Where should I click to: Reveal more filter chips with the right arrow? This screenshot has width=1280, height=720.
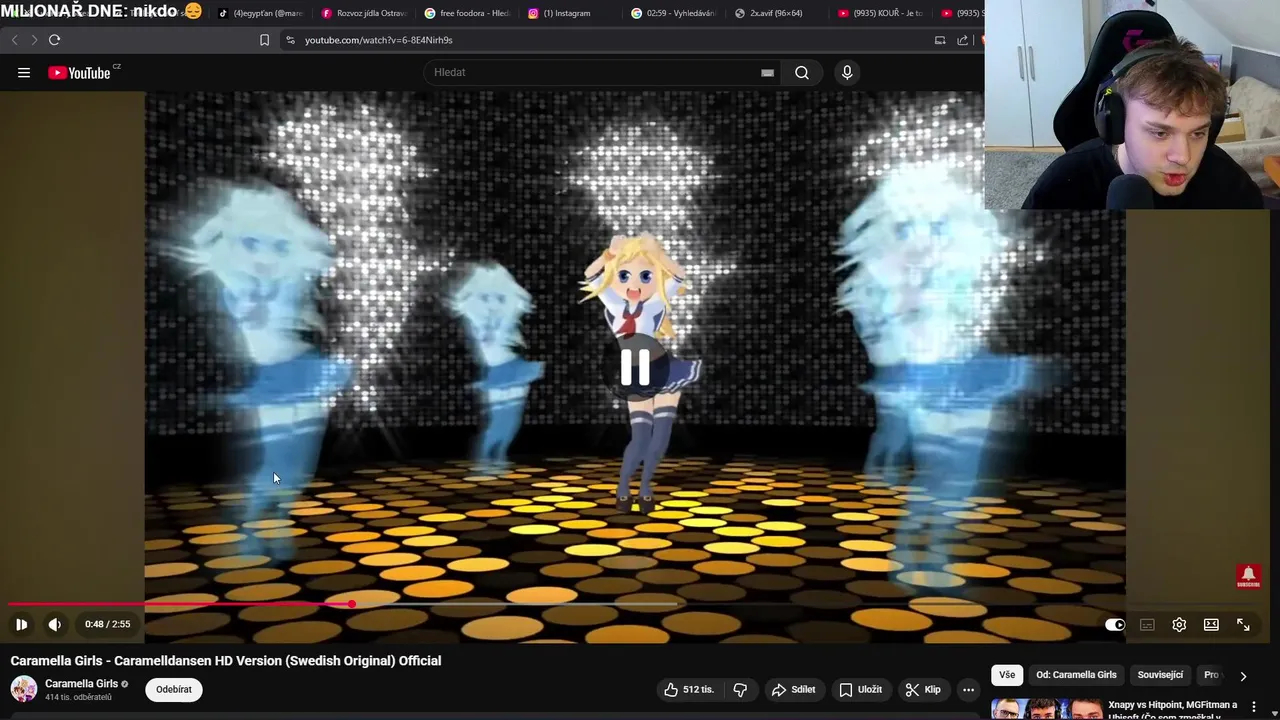click(1243, 675)
